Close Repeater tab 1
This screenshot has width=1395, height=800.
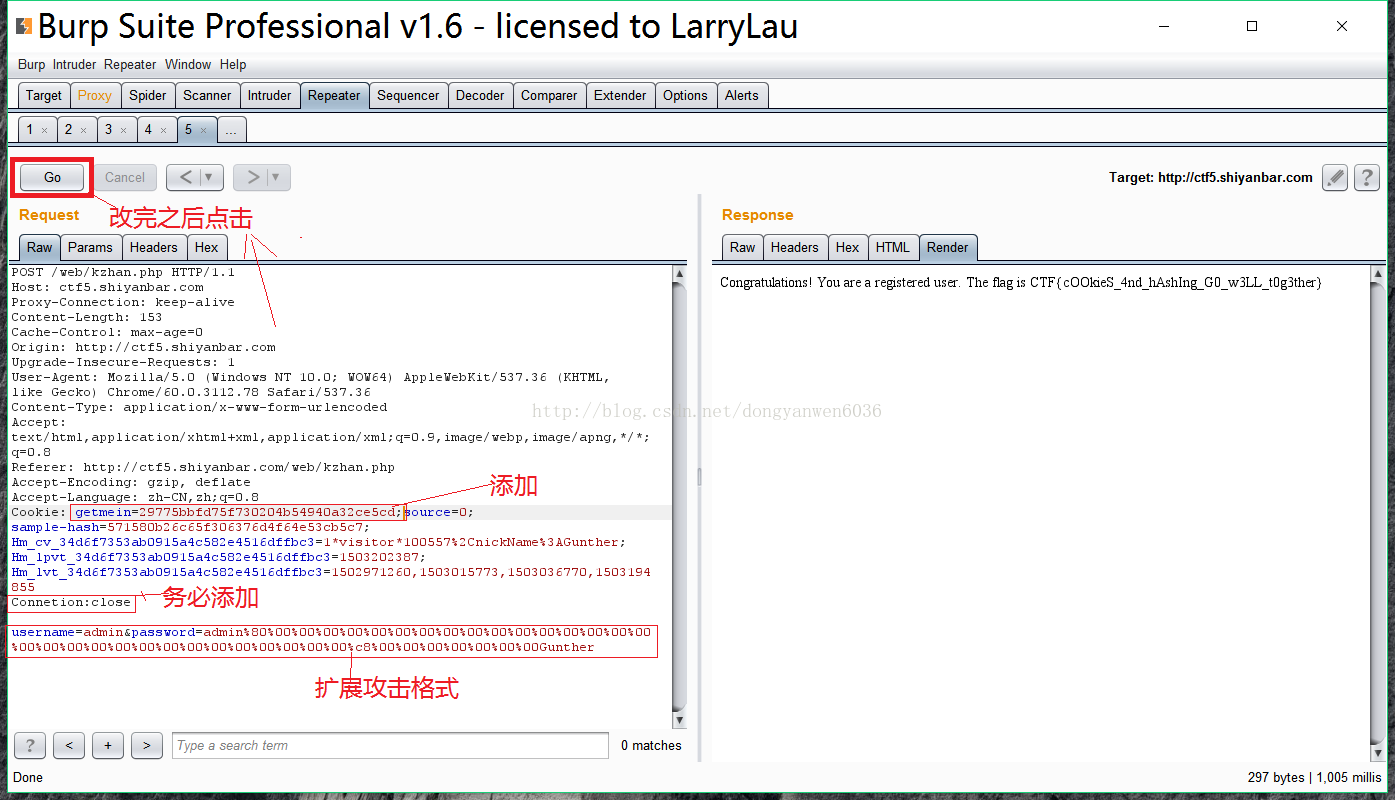point(43,130)
